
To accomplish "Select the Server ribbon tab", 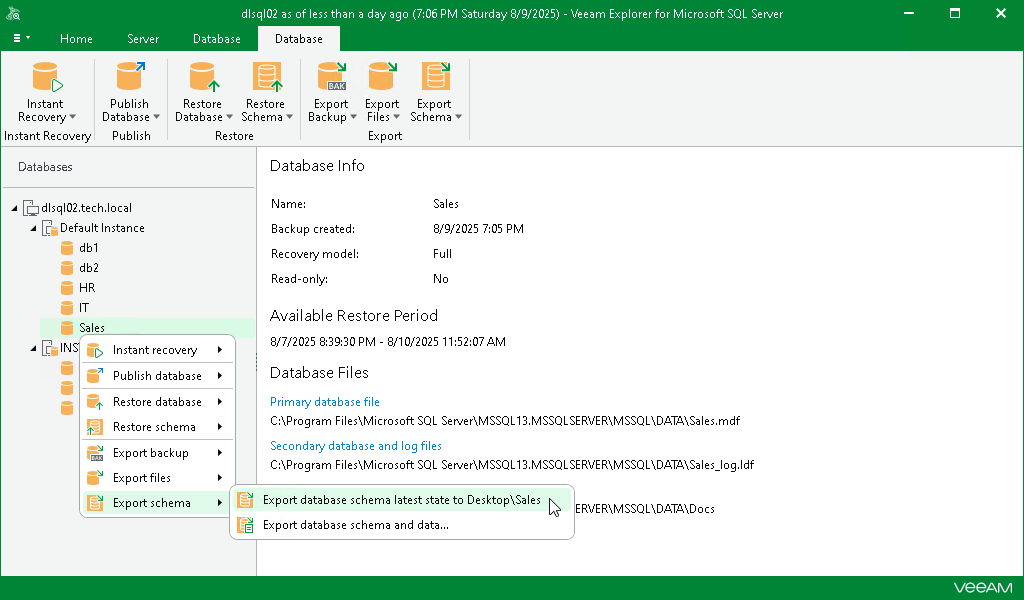I will tap(142, 39).
